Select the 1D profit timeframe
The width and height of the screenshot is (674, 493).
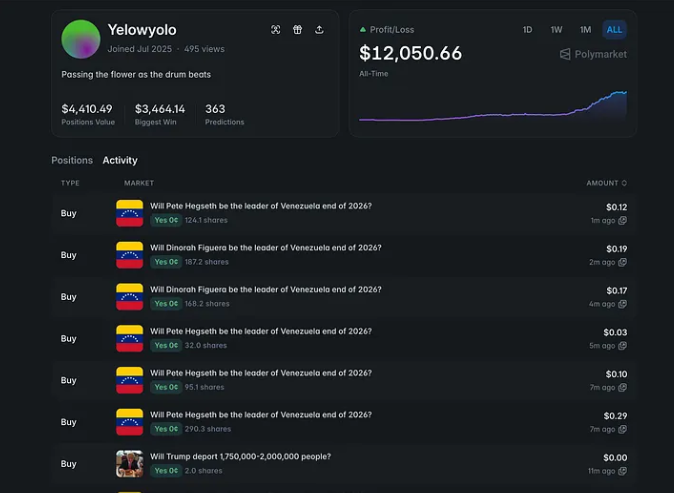[527, 30]
